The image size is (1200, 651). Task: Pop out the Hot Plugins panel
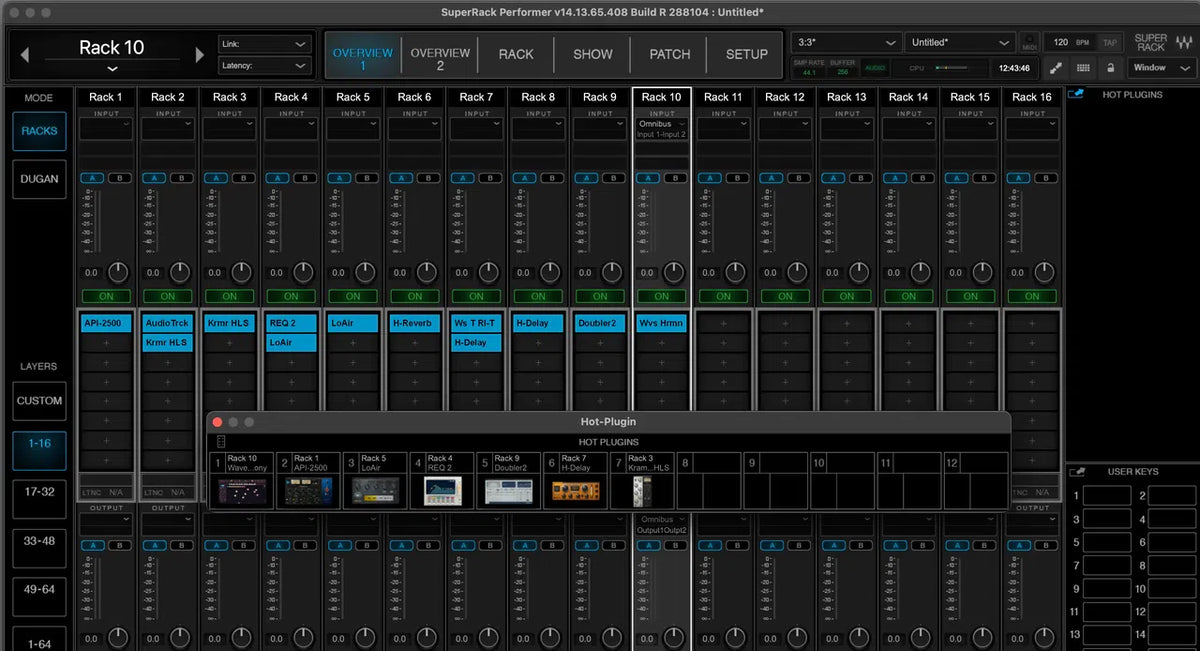coord(1077,94)
